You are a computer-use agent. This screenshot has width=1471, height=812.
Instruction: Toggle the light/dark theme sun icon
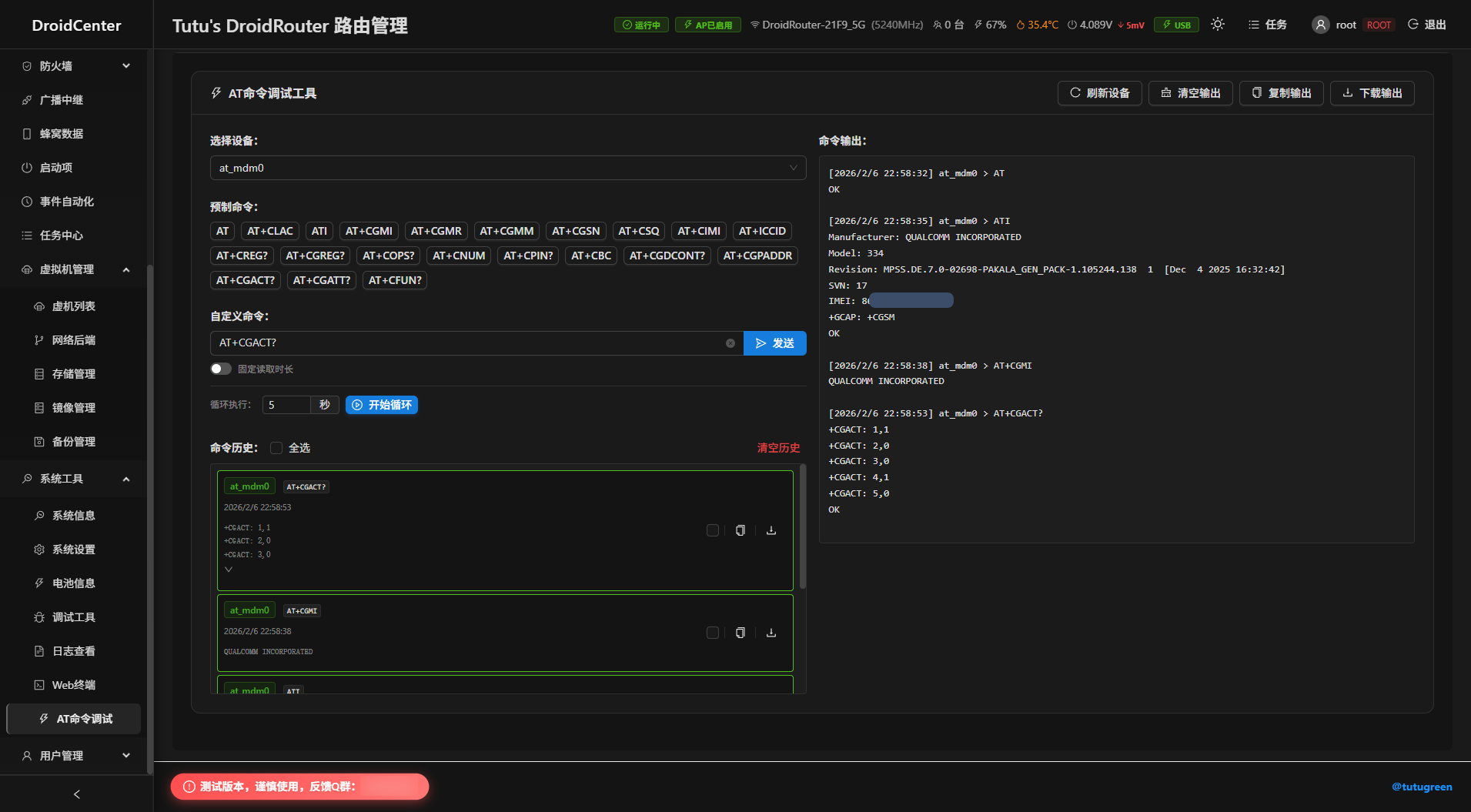[x=1217, y=25]
